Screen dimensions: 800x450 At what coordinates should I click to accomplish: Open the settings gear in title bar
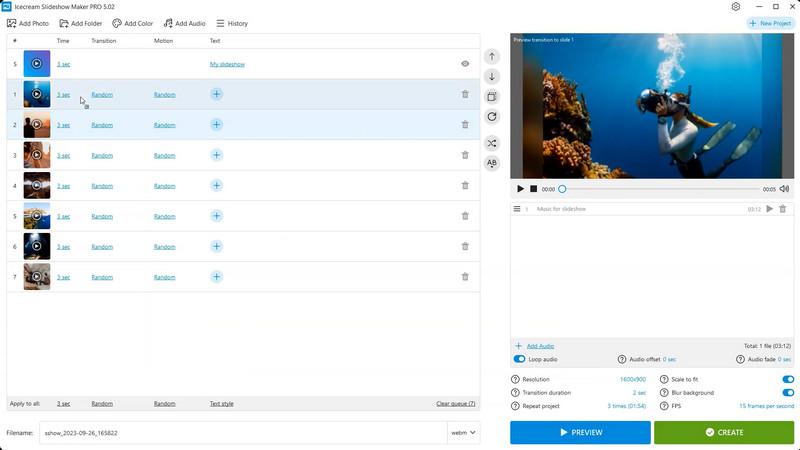736,7
